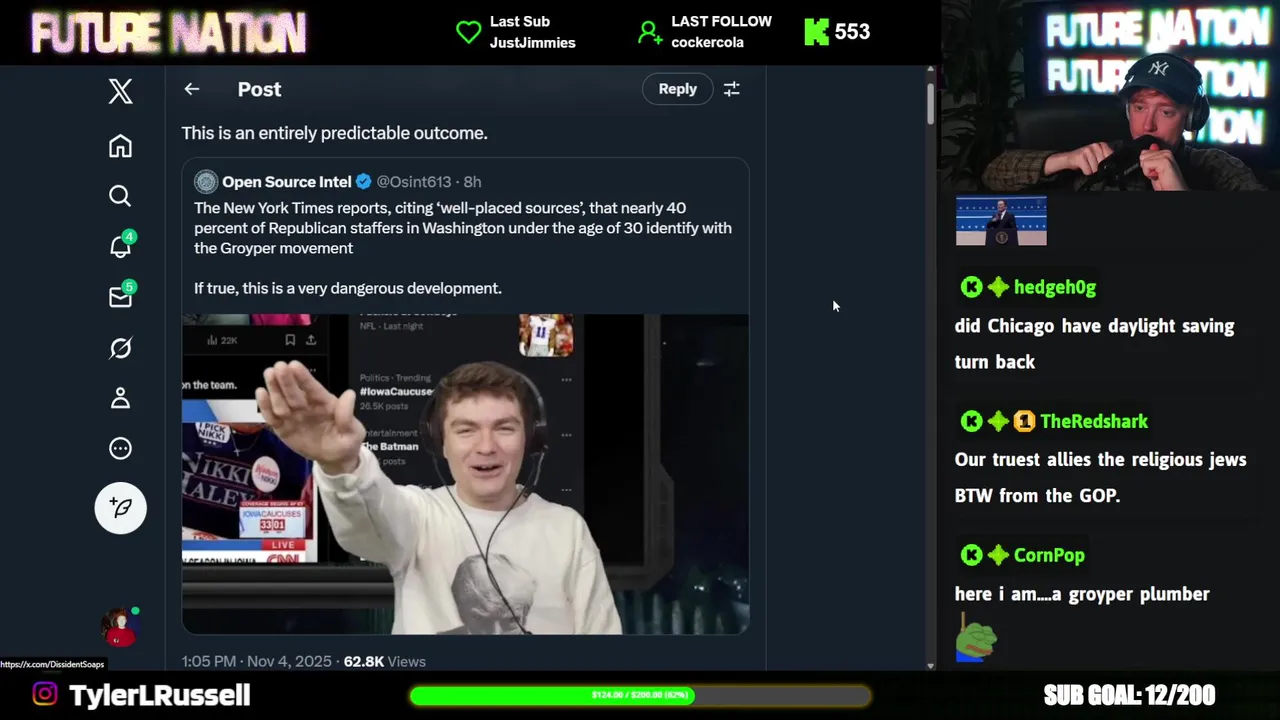Viewport: 1280px width, 720px height.
Task: Click the Post heading
Action: pyautogui.click(x=259, y=89)
